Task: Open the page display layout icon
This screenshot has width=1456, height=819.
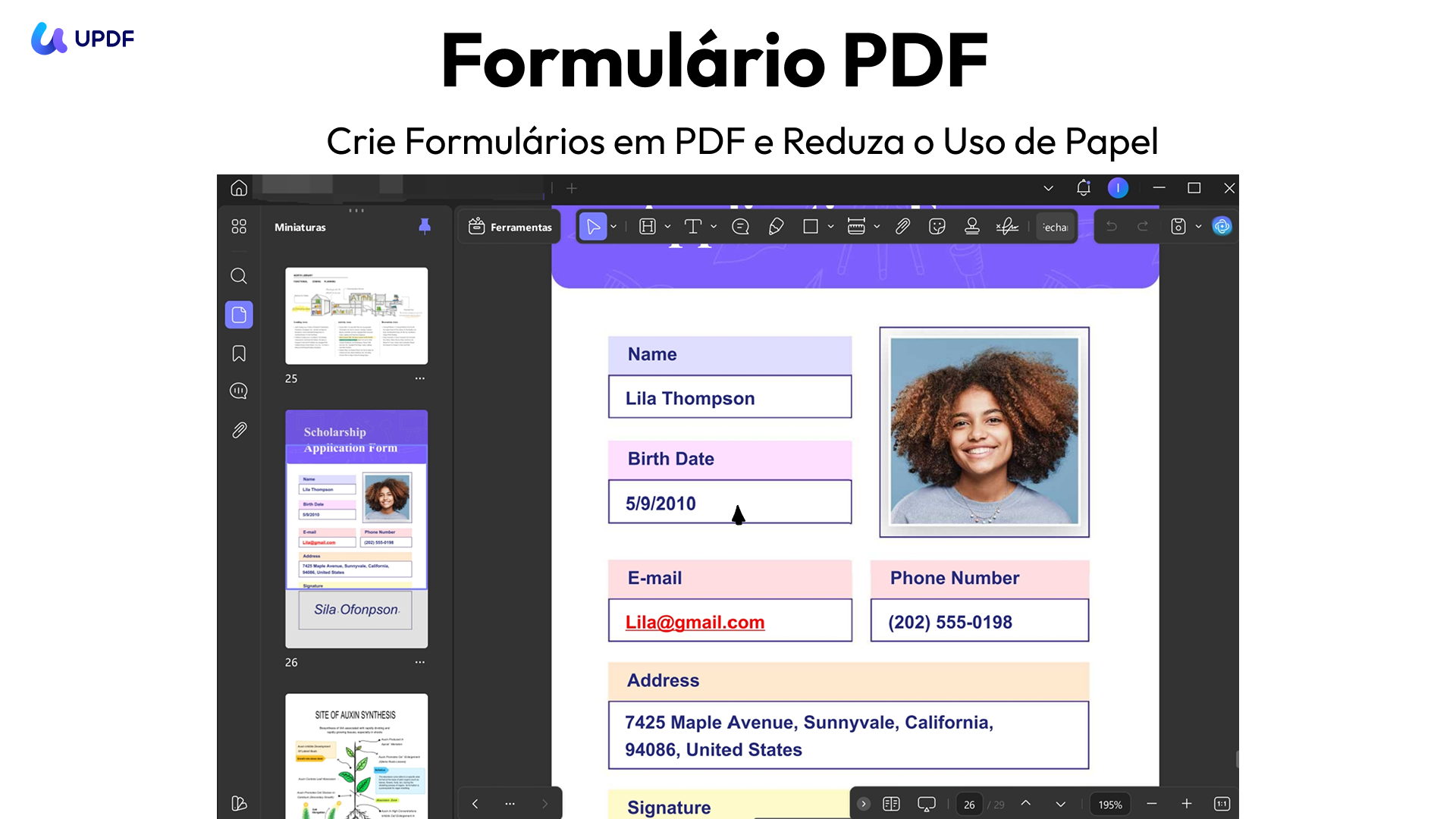Action: pos(891,804)
